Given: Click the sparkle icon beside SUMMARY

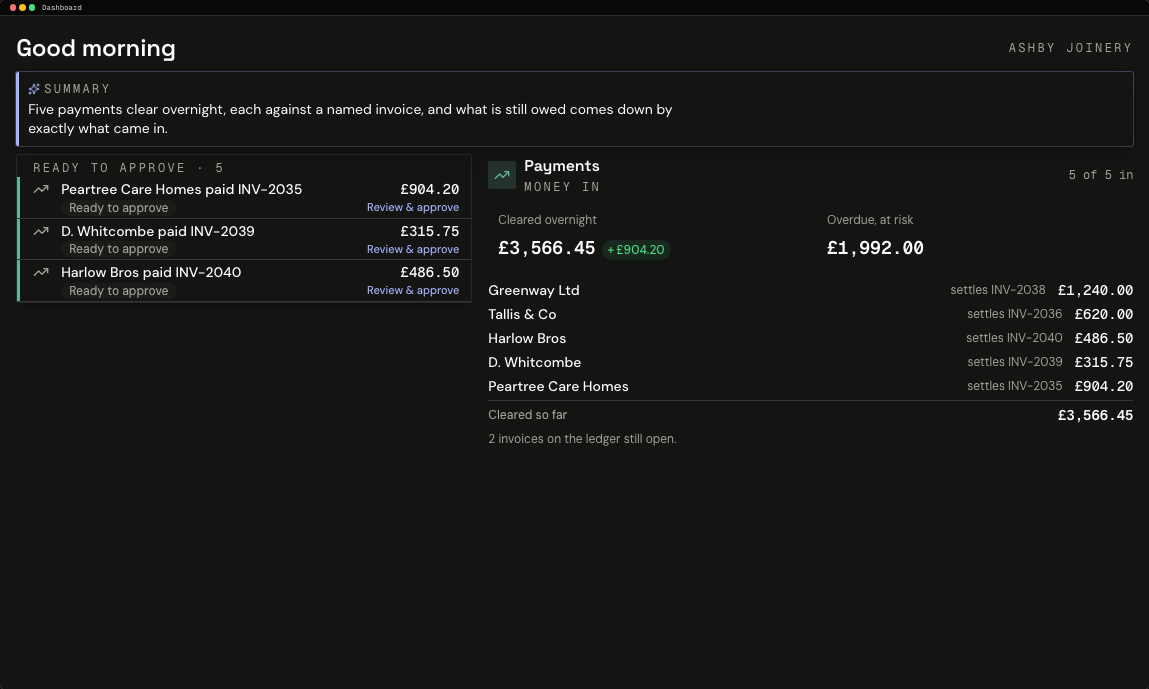Looking at the screenshot, I should tap(34, 89).
